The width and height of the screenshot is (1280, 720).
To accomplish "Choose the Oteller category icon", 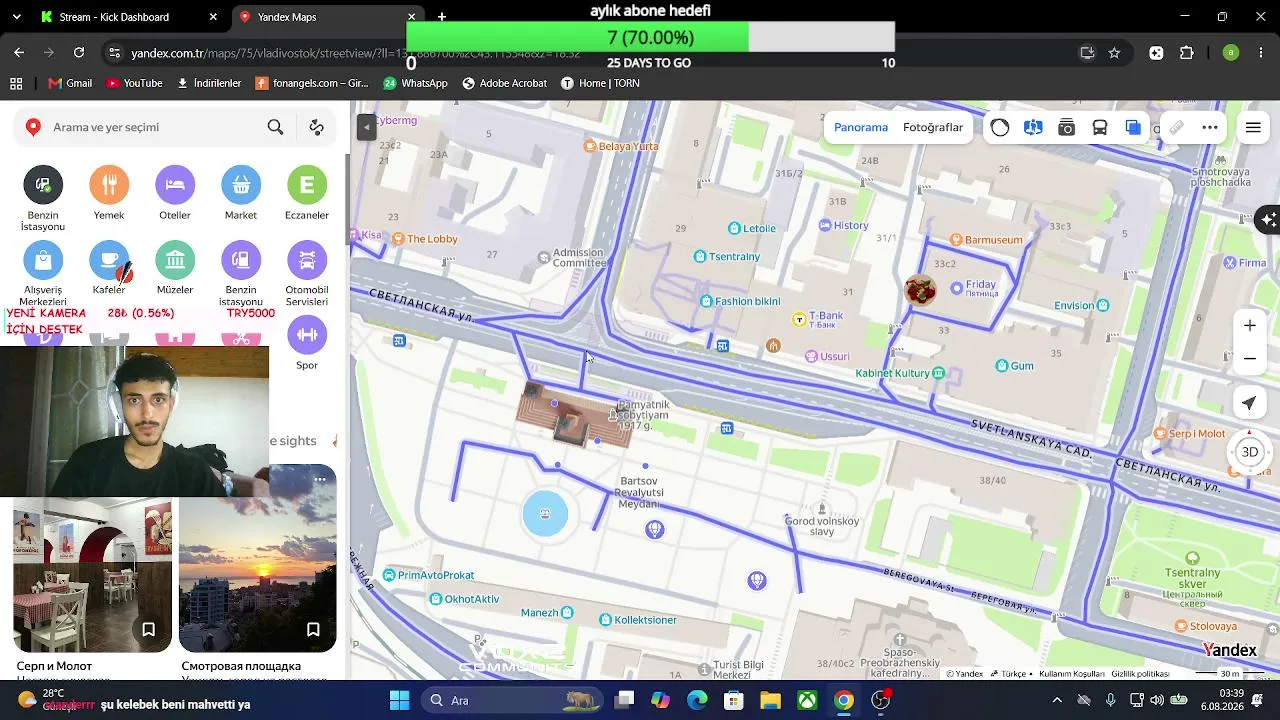I will (175, 185).
